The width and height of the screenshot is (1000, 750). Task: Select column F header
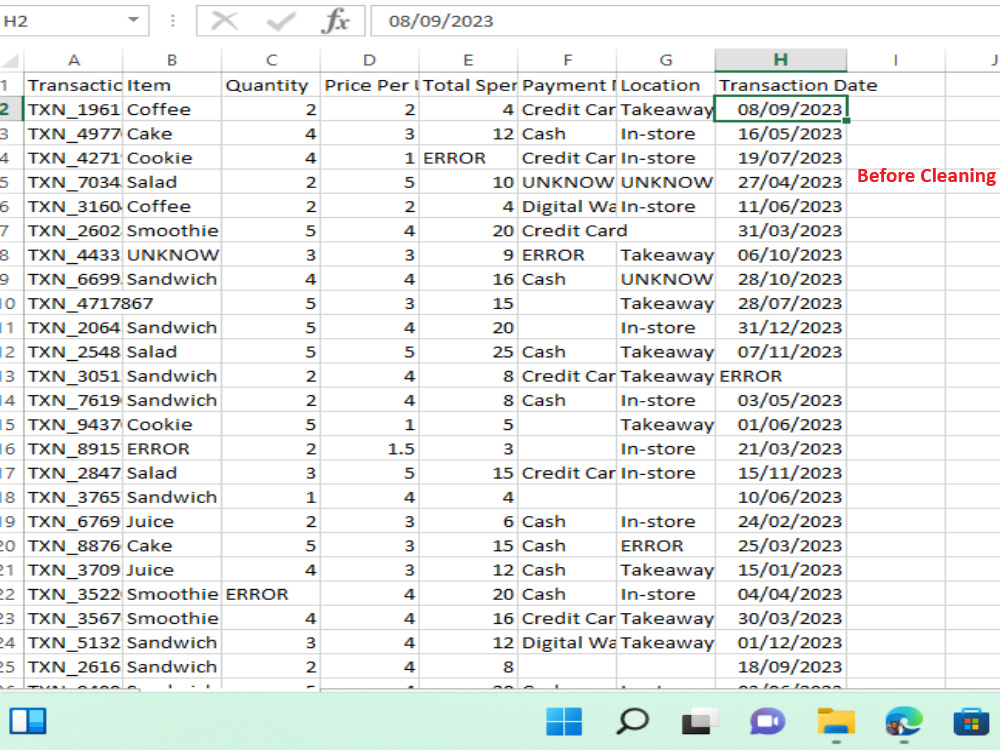568,61
